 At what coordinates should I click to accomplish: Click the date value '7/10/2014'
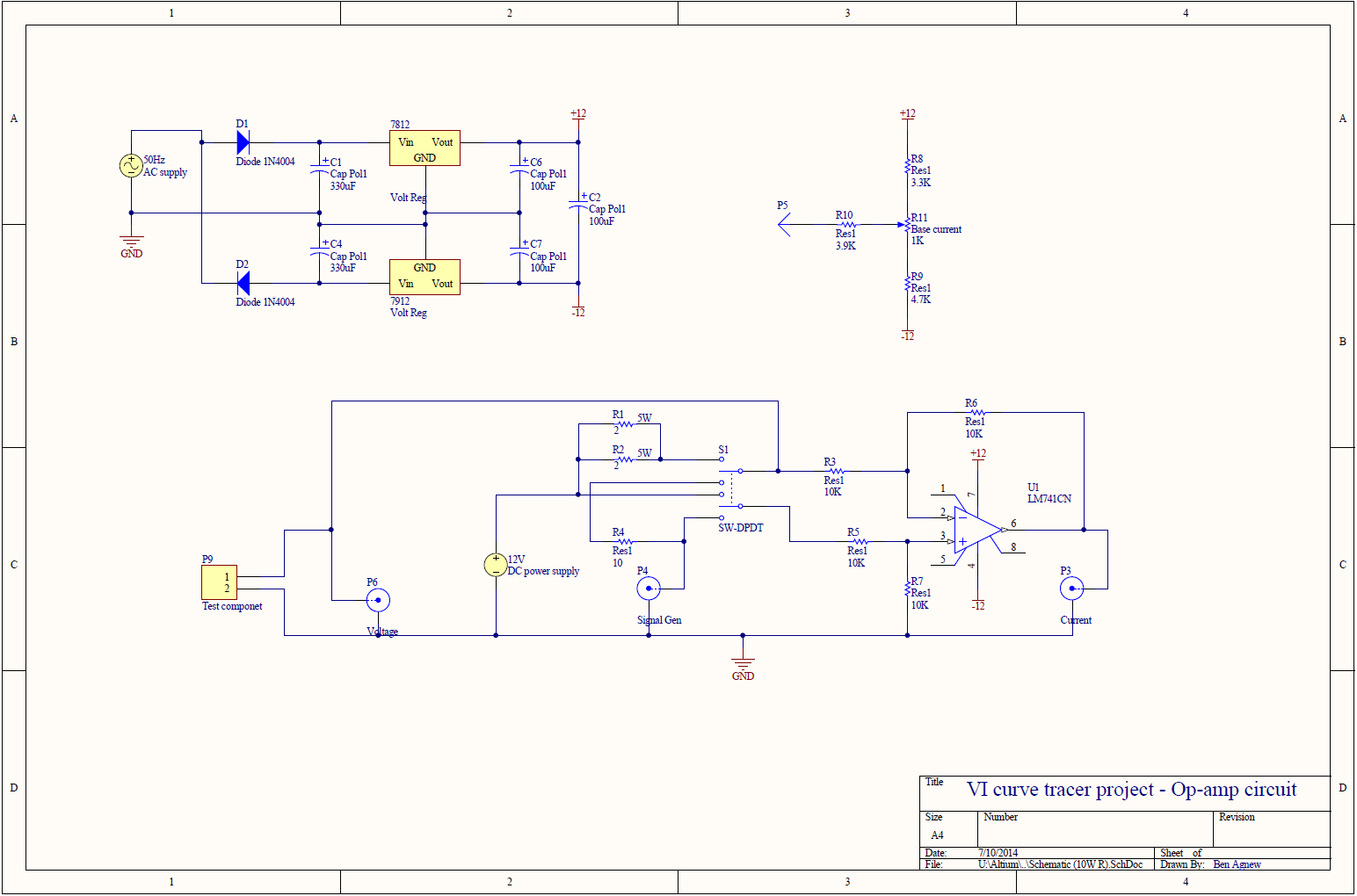[x=998, y=853]
